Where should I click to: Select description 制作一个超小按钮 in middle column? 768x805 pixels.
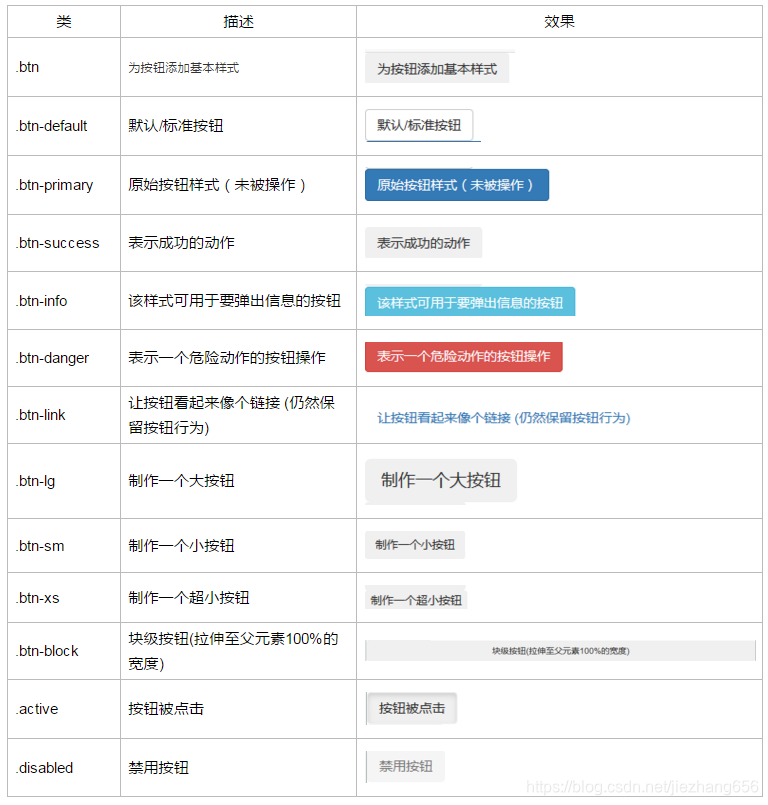coord(189,598)
